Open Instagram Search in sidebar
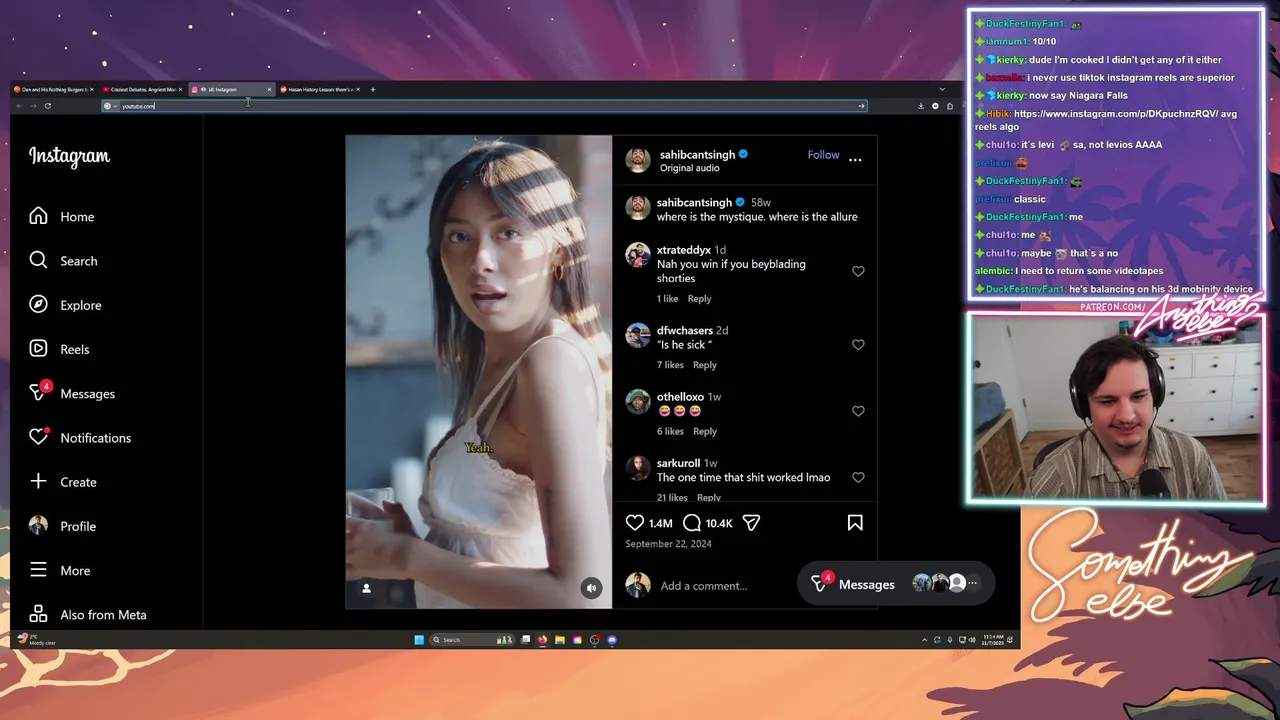1280x720 pixels. pos(63,261)
